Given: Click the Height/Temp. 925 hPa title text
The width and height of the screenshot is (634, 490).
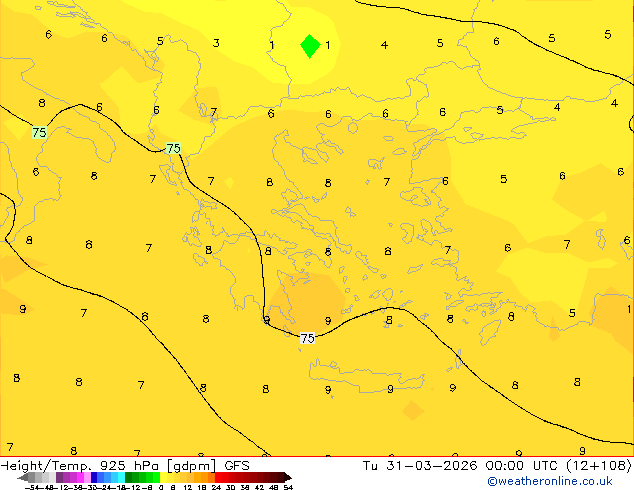Looking at the screenshot, I should [79, 466].
